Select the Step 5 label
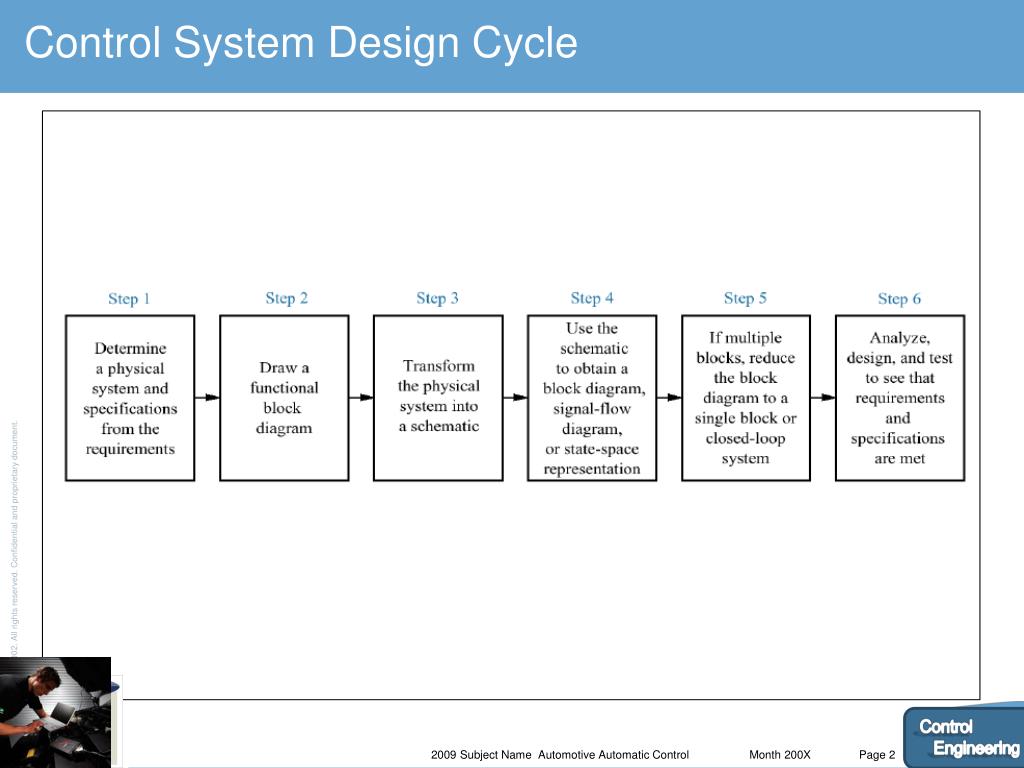The width and height of the screenshot is (1024, 768). coord(745,298)
